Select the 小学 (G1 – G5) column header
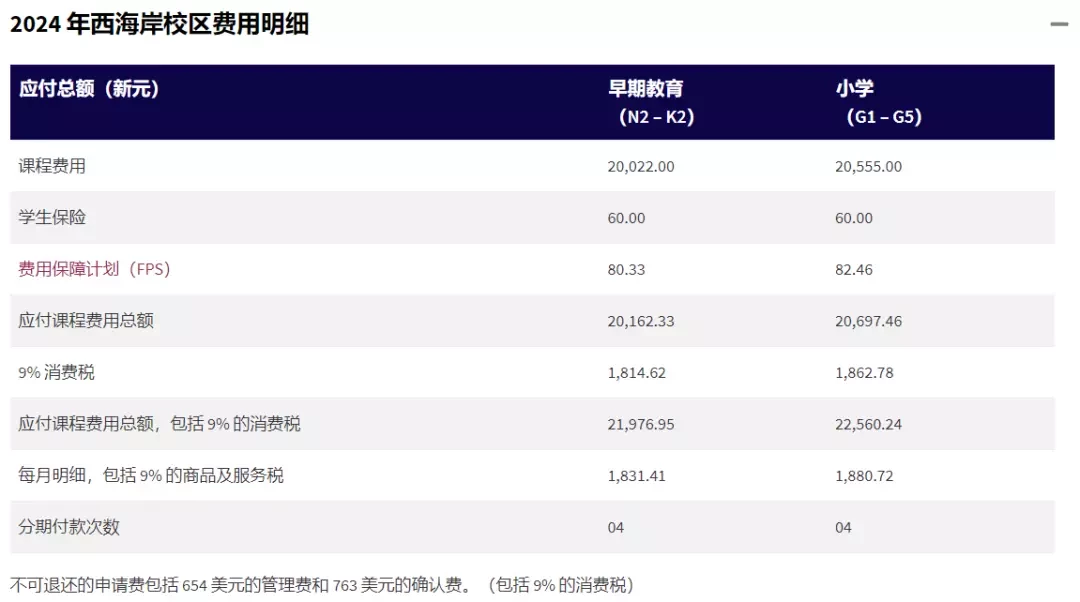The width and height of the screenshot is (1080, 602). click(x=878, y=102)
